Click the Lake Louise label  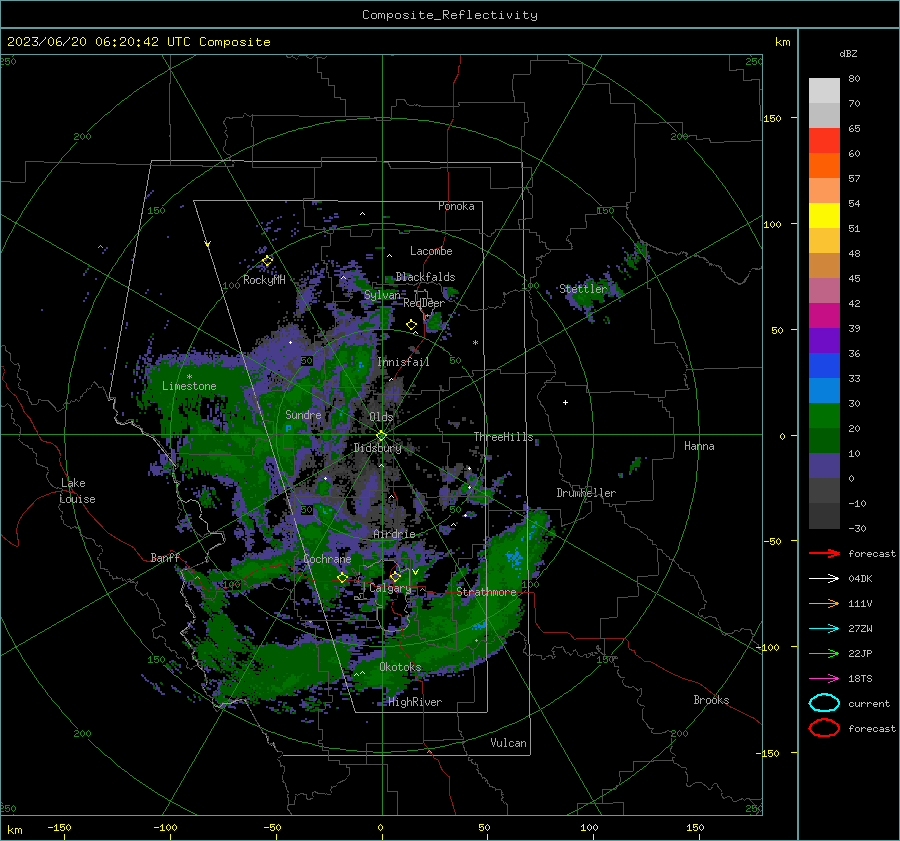pyautogui.click(x=77, y=491)
